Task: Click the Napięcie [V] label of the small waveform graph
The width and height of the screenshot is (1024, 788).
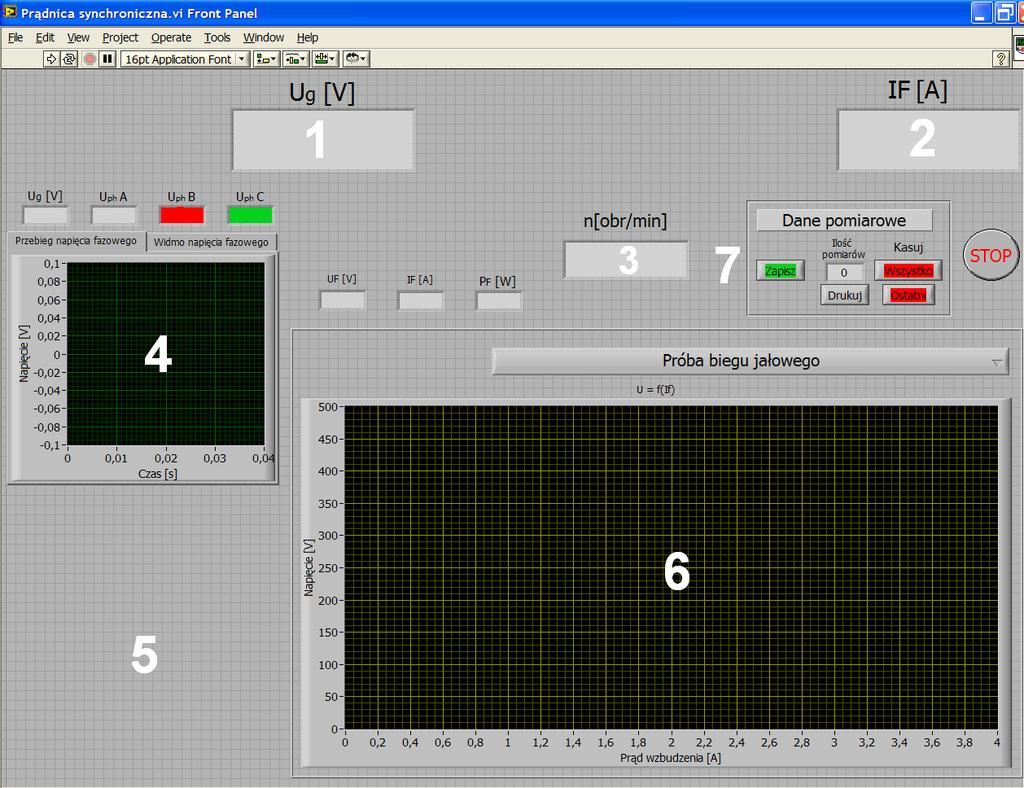Action: [x=24, y=353]
